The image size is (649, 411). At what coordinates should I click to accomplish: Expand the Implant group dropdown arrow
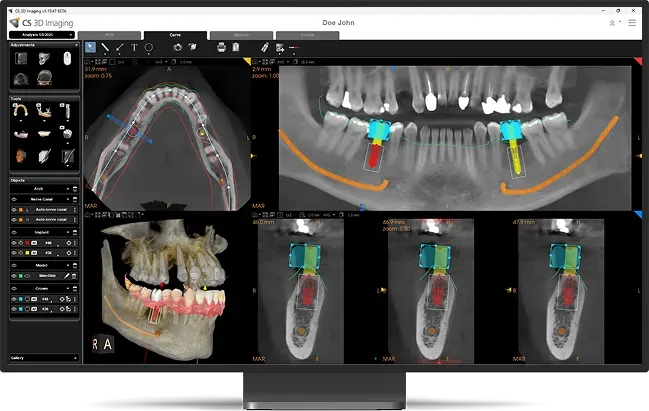(x=68, y=232)
